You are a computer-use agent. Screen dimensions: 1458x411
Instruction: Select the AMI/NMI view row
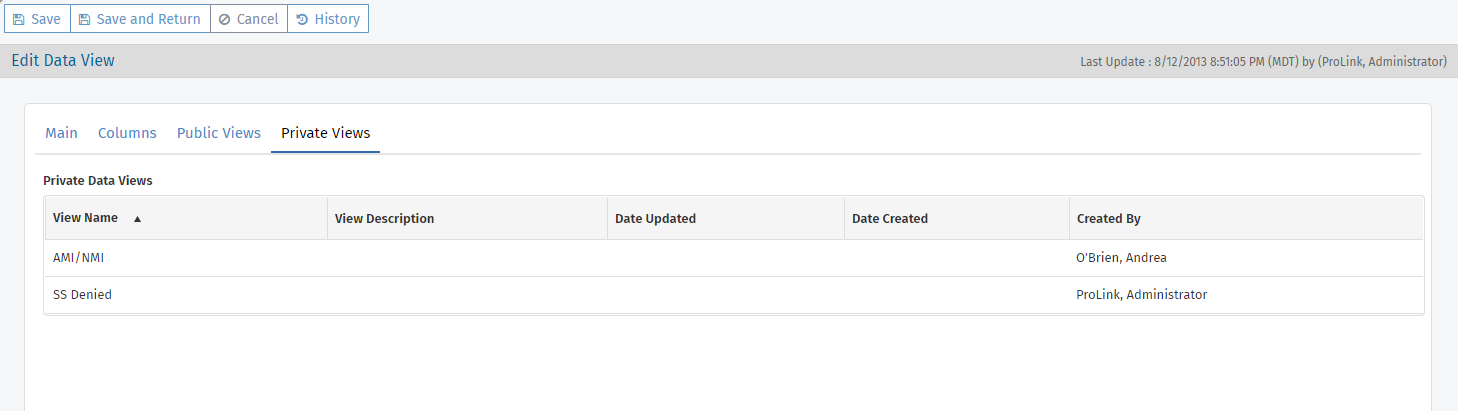78,258
